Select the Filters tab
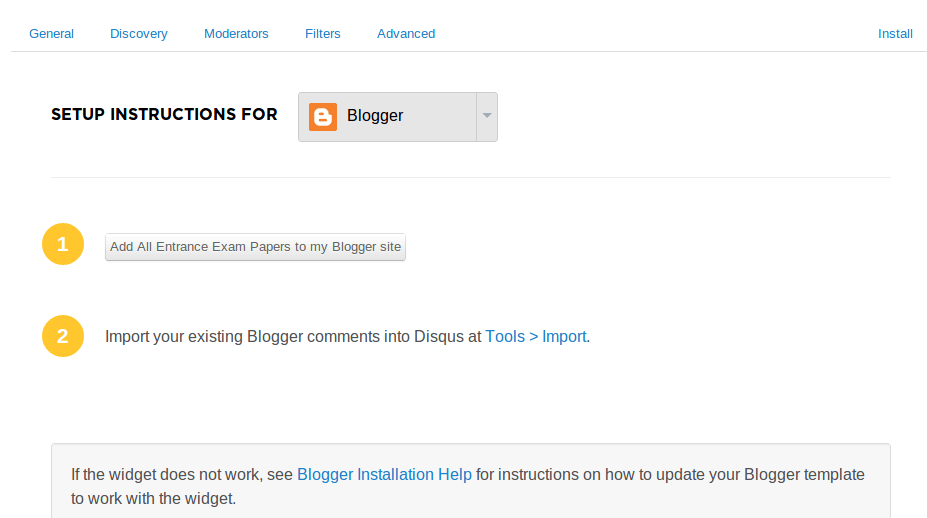This screenshot has width=927, height=518. [x=323, y=34]
